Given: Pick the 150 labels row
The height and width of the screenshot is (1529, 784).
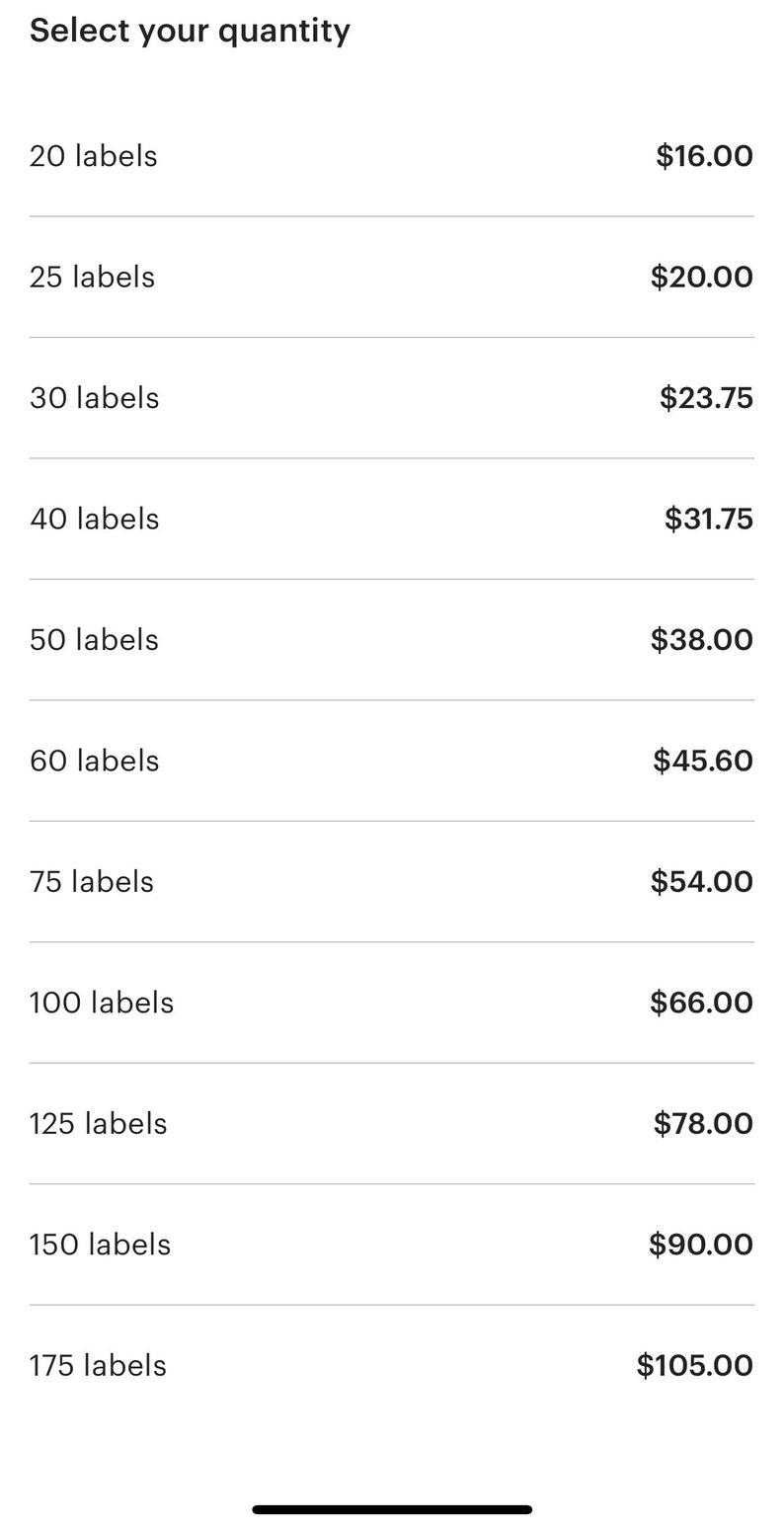Looking at the screenshot, I should click(392, 1245).
